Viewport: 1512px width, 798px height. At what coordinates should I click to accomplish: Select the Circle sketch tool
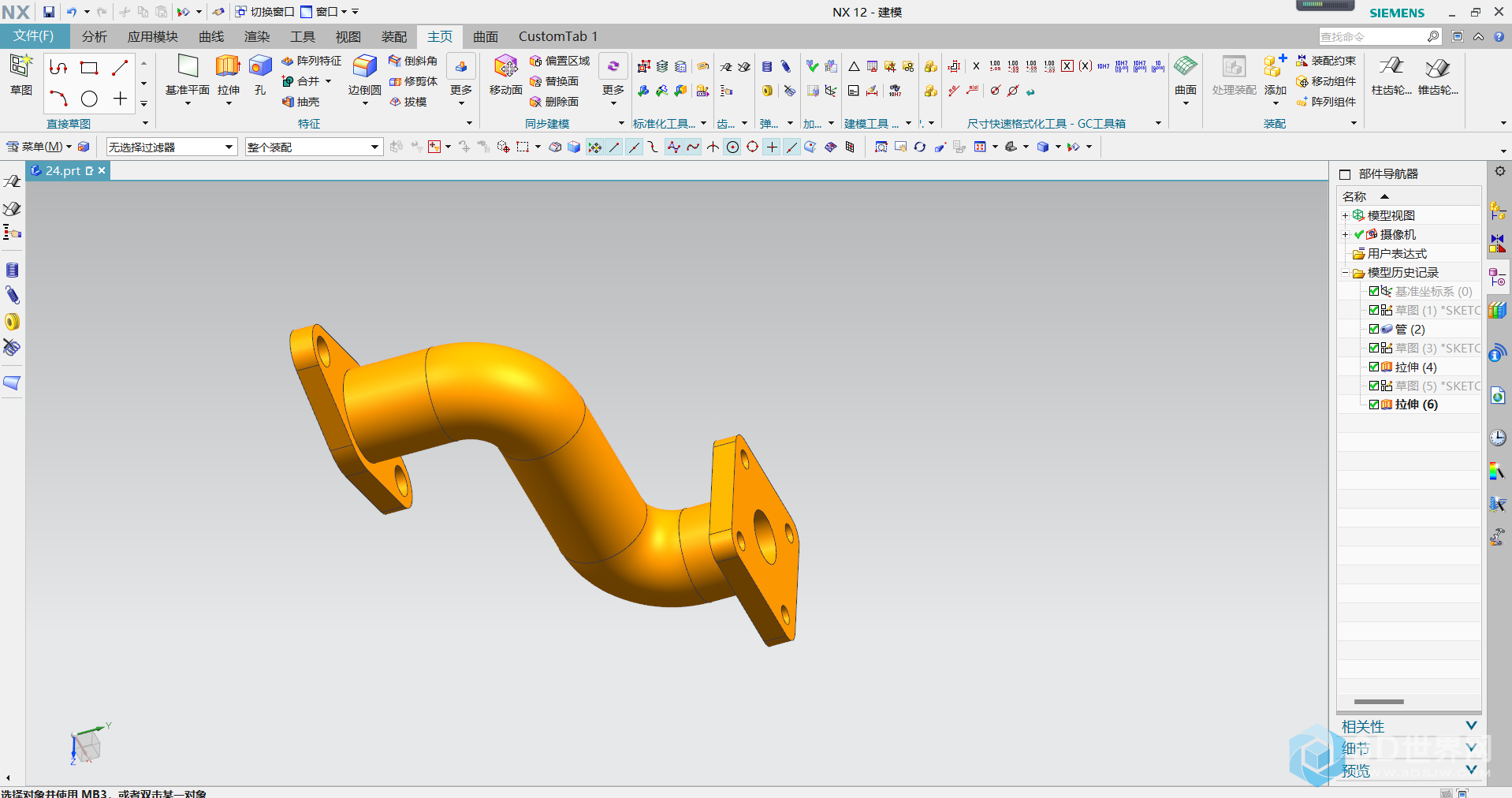pyautogui.click(x=89, y=99)
